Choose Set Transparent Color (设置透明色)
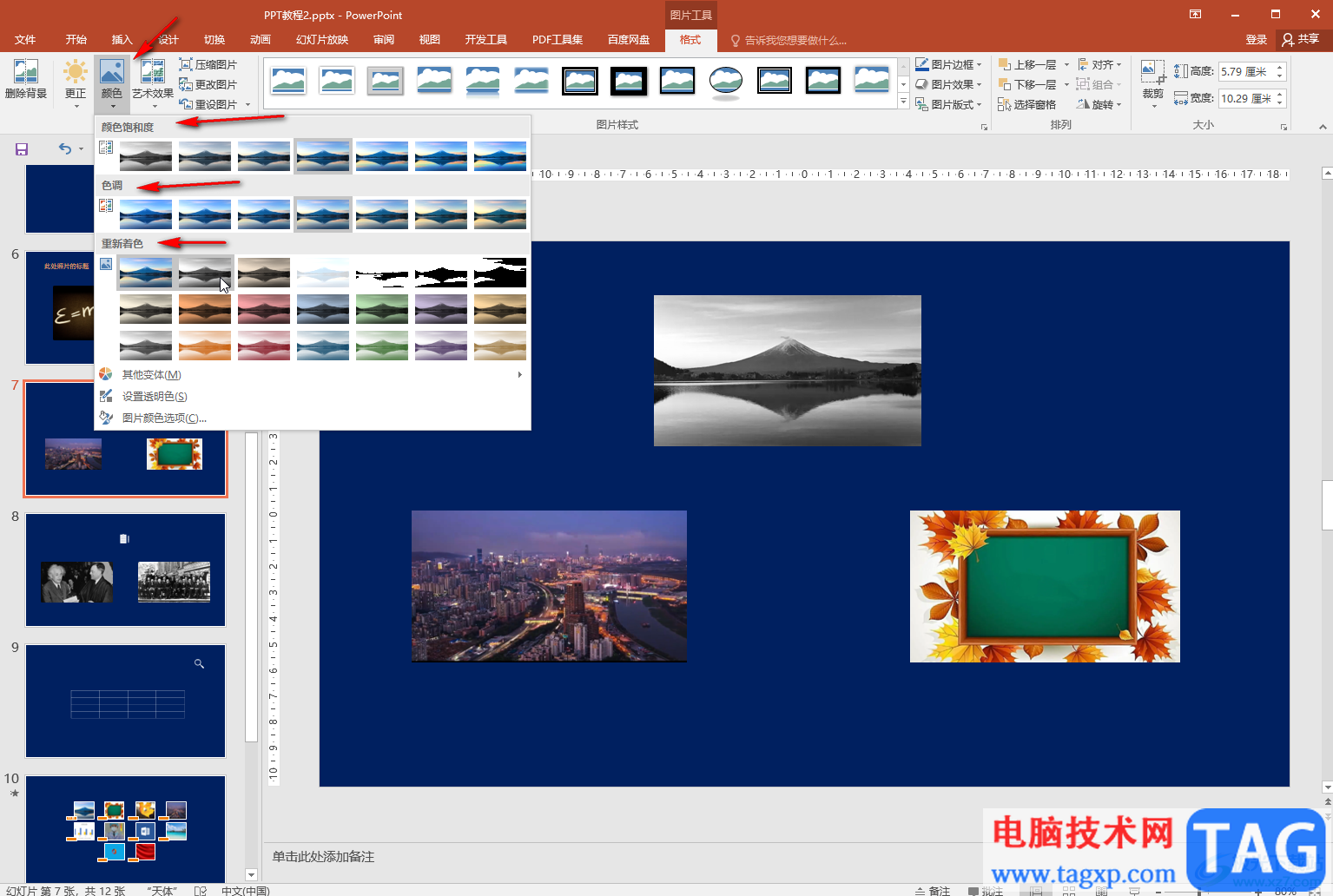Screen dimensions: 1333x896 [313, 397]
